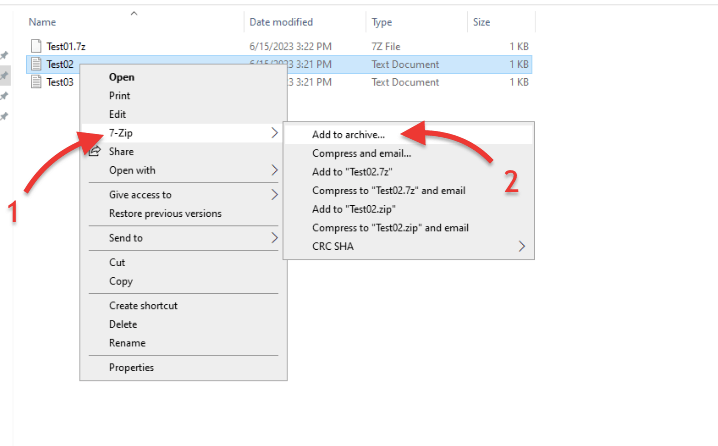Expand the Send to submenu
This screenshot has width=718, height=446.
274,238
